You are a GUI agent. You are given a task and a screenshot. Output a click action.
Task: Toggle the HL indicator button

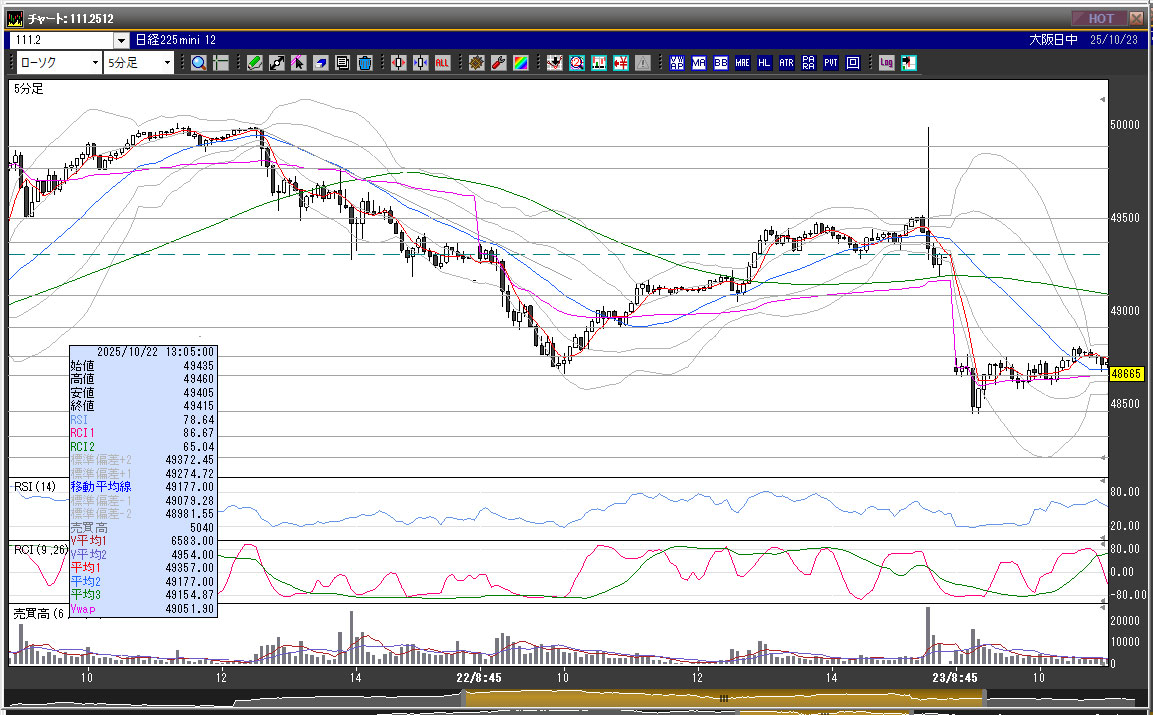coord(764,63)
